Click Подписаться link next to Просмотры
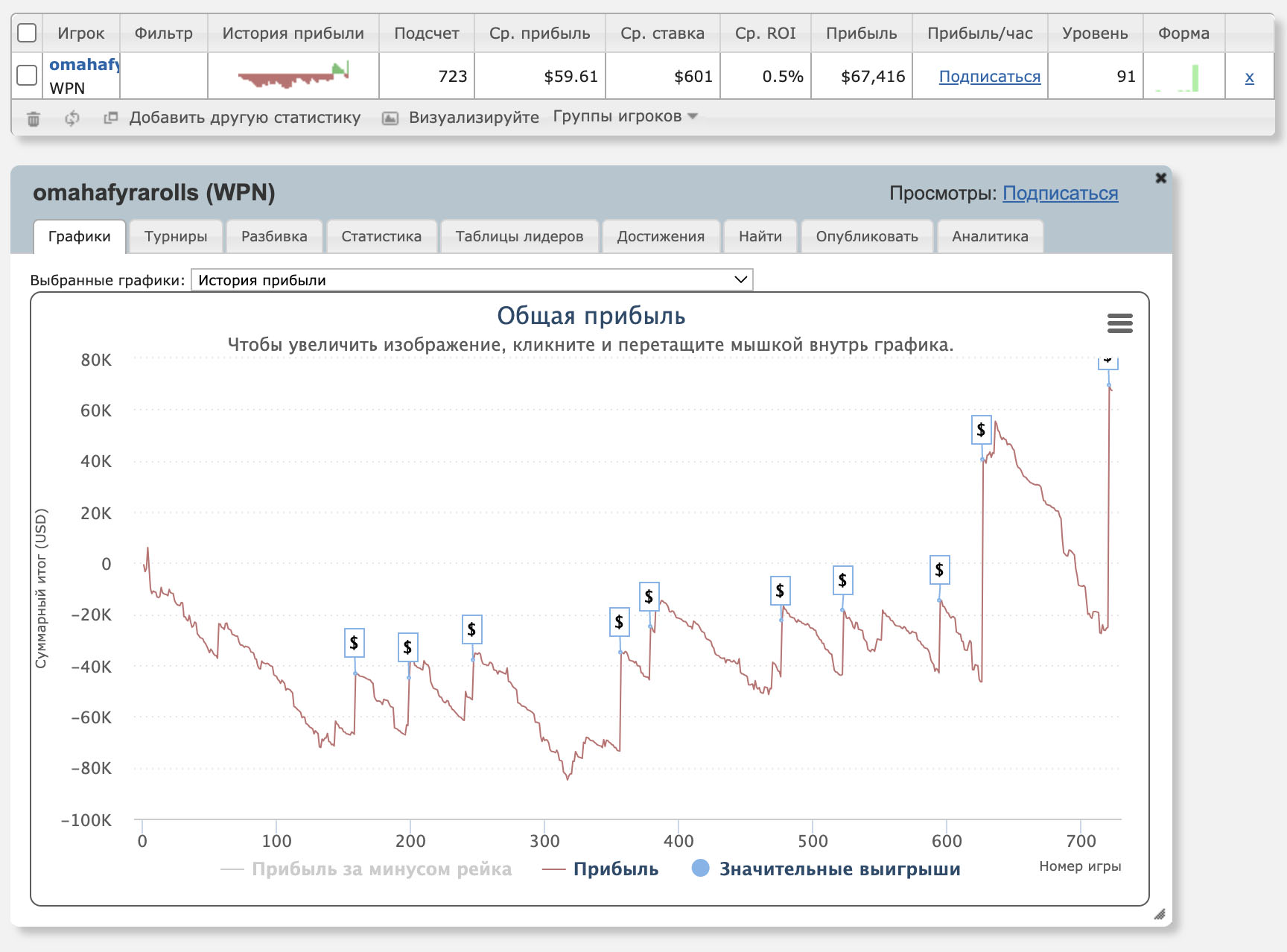The width and height of the screenshot is (1287, 952). point(1060,194)
